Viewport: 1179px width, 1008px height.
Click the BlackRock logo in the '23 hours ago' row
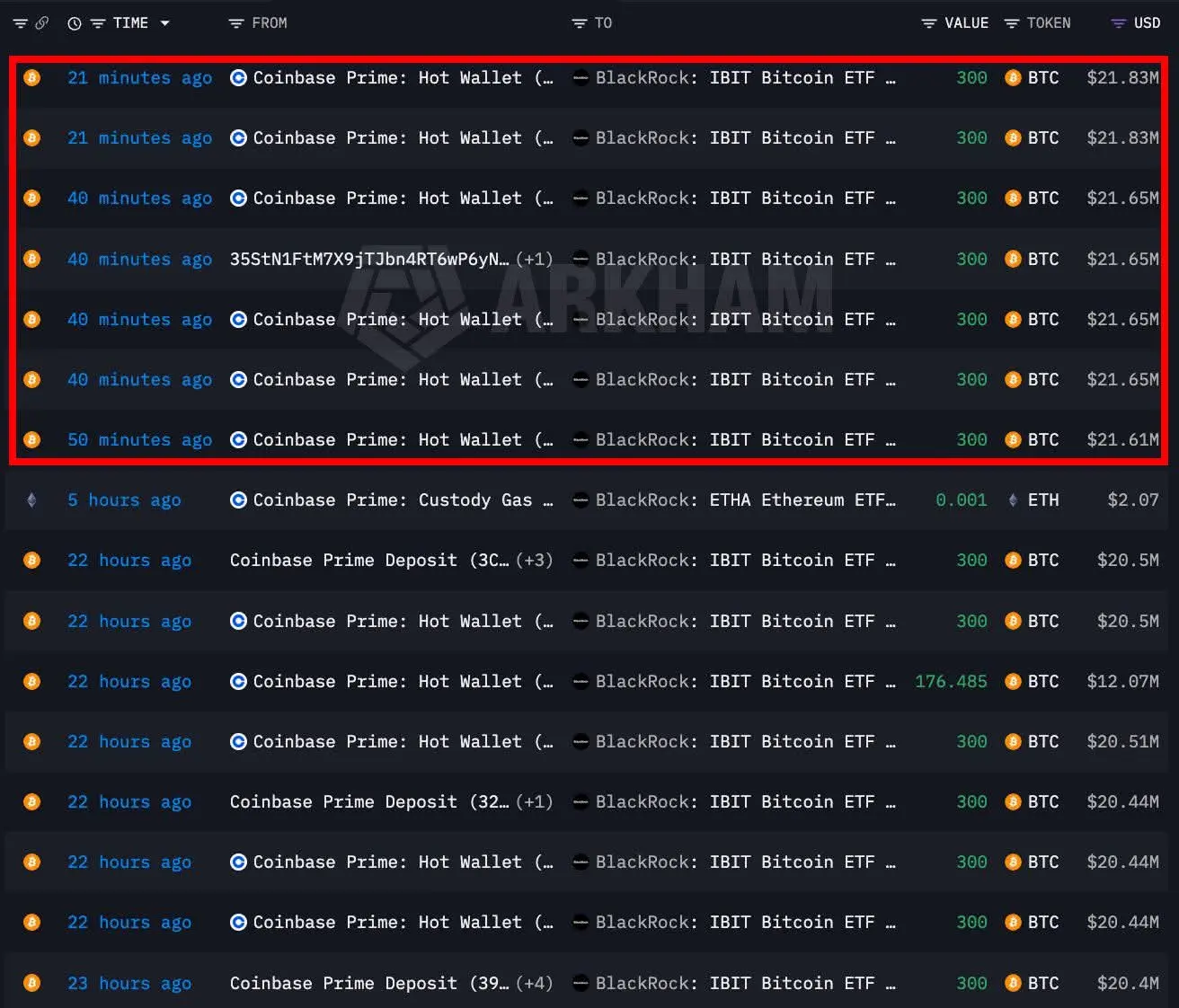[581, 984]
